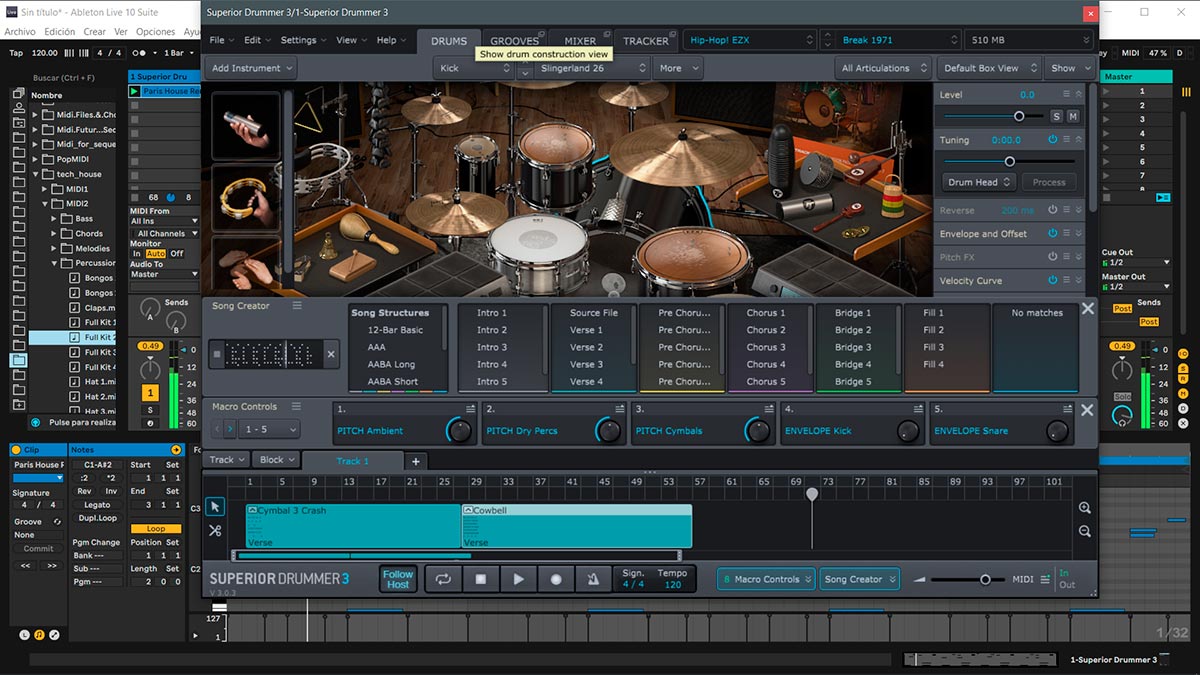This screenshot has height=675, width=1200.
Task: Open the Song Creator hamburger menu
Action: click(x=297, y=306)
